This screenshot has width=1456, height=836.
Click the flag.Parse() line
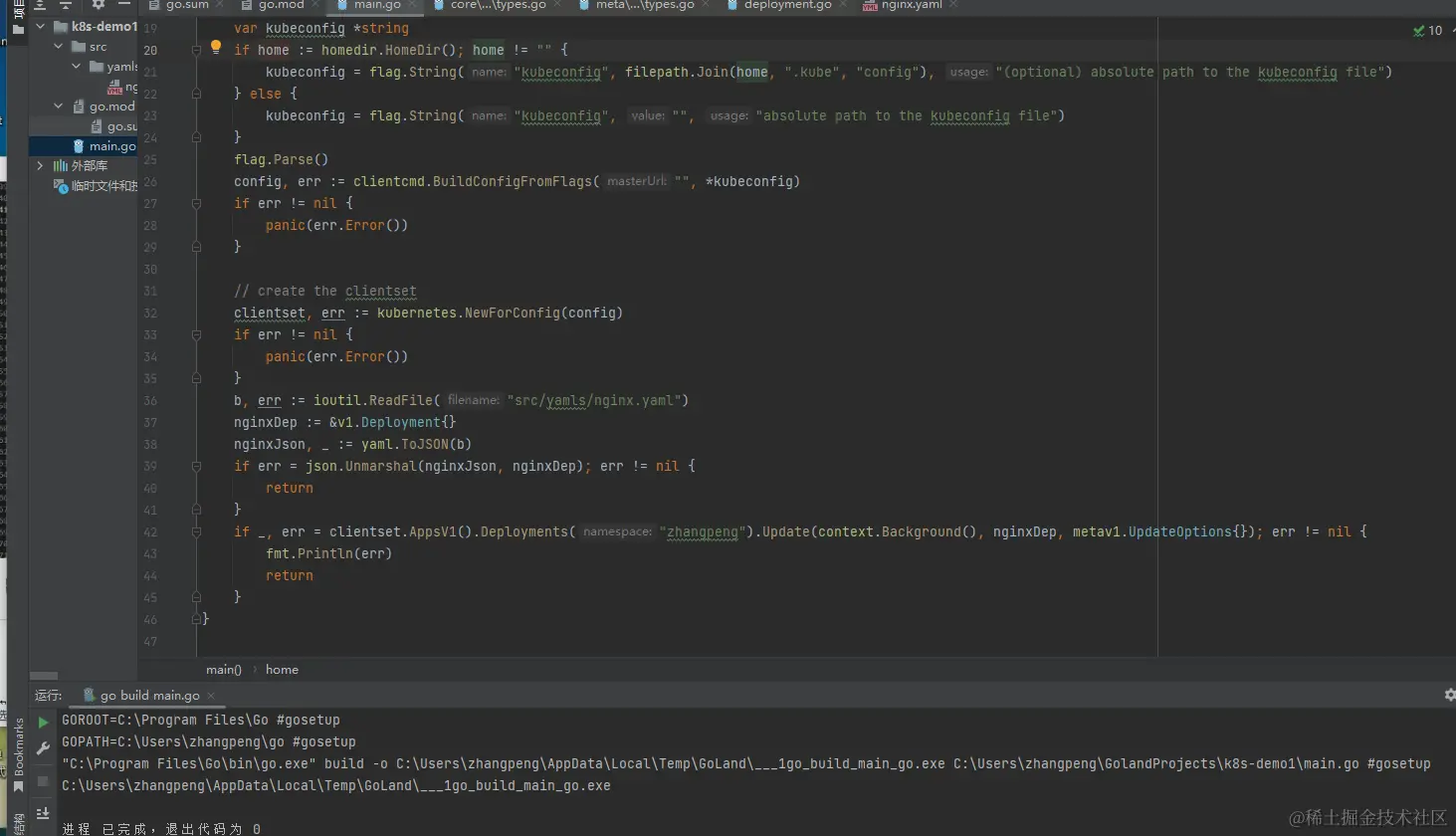[x=281, y=160]
